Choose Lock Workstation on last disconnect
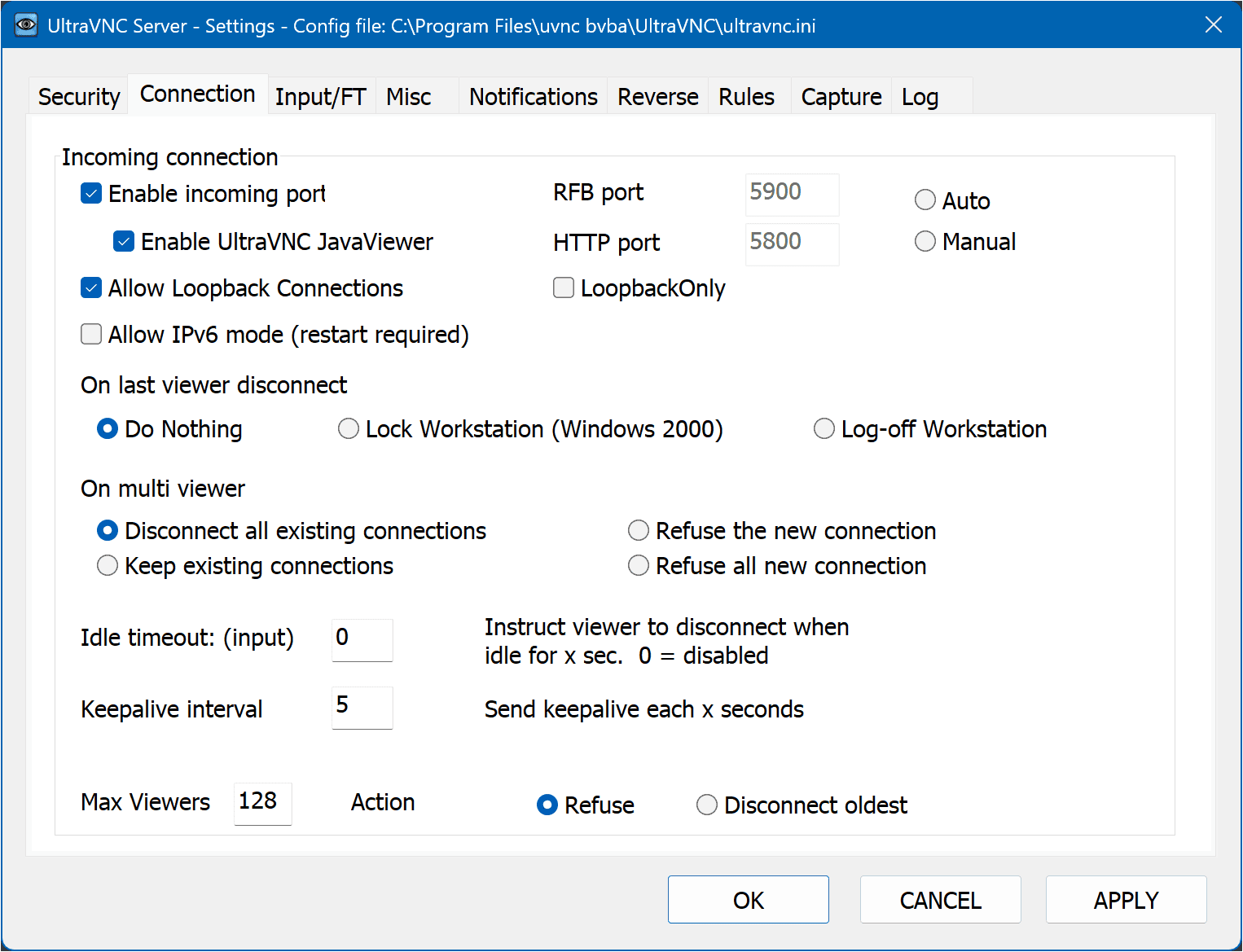1243x952 pixels. [x=349, y=429]
